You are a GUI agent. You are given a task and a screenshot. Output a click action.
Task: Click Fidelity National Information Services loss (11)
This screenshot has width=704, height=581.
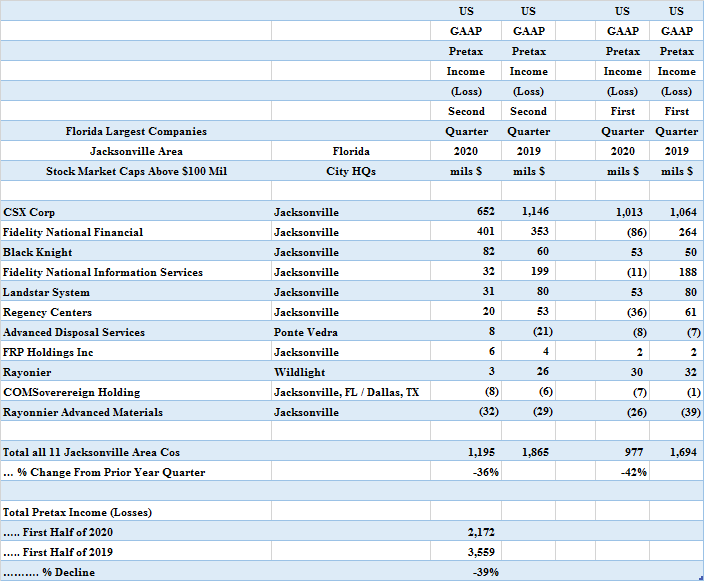(637, 272)
